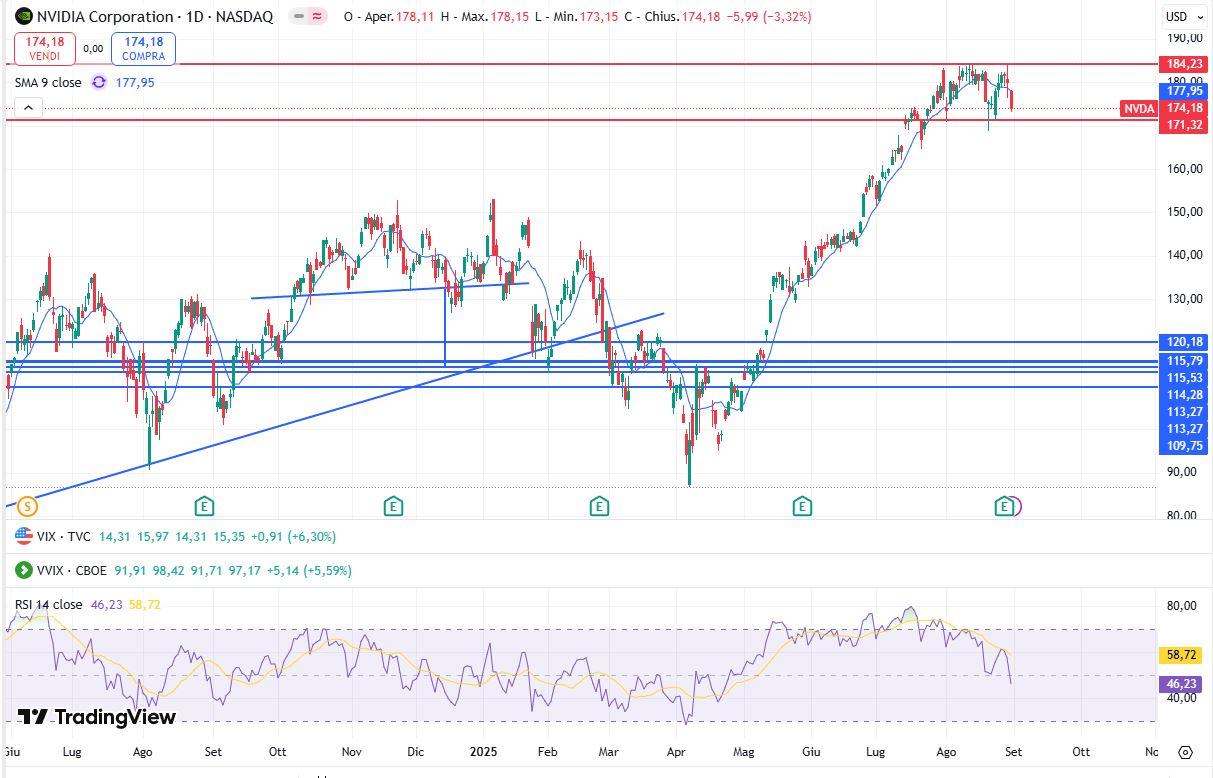Click the earnings E marker between Mag and Giu
This screenshot has height=778, width=1213.
(802, 507)
